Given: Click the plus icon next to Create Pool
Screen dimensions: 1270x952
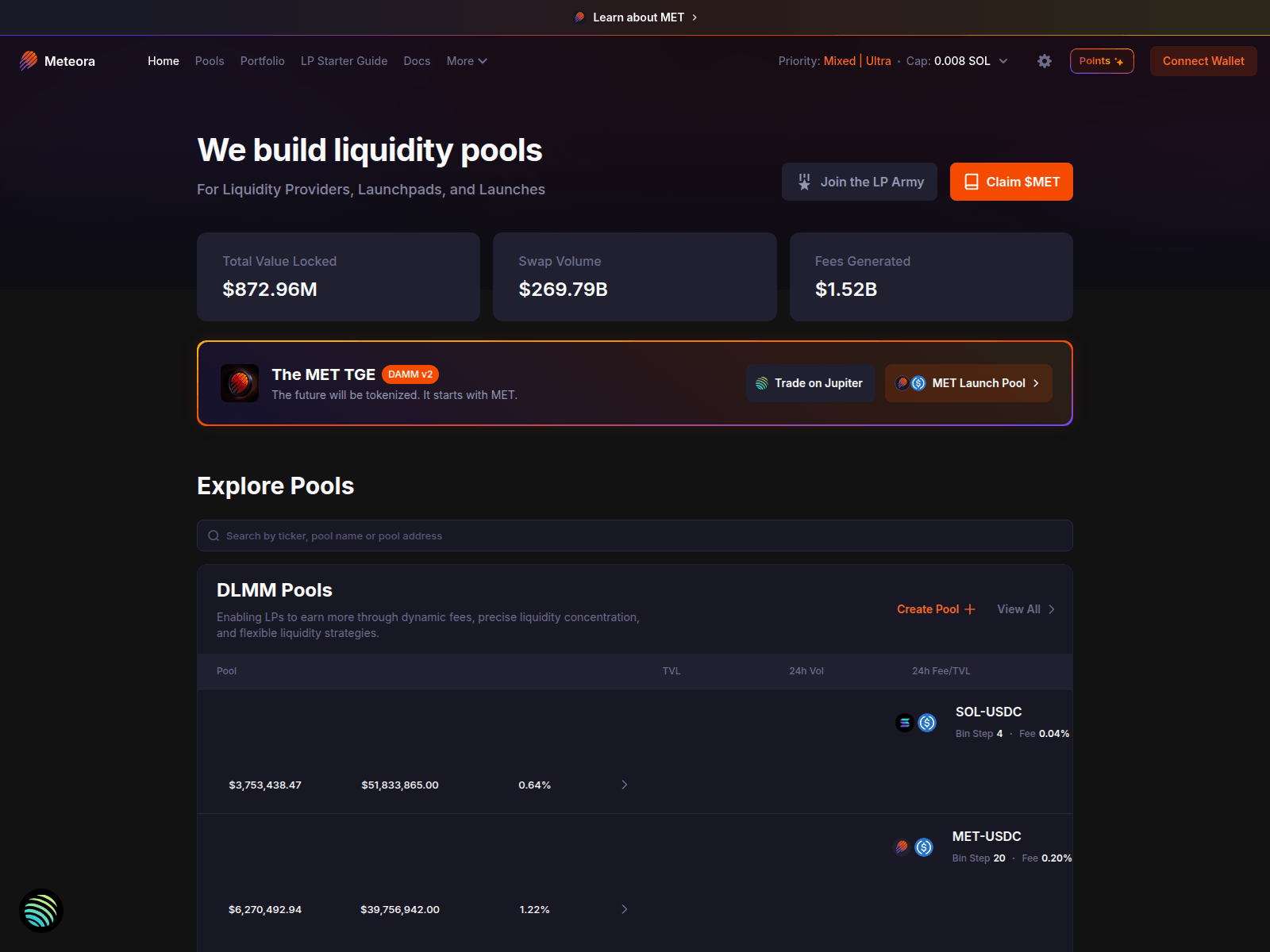Looking at the screenshot, I should [970, 609].
